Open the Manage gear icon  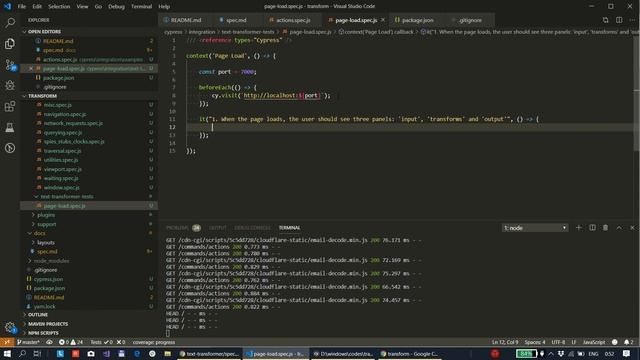click(10, 327)
